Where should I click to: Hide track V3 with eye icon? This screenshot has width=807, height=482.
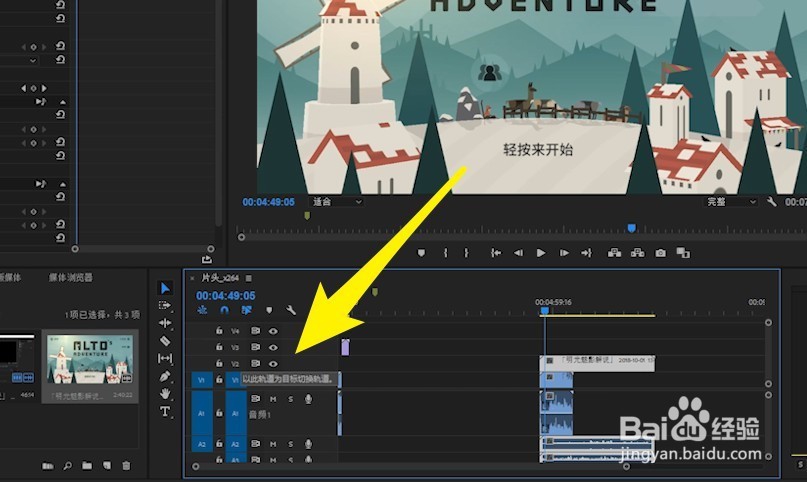(x=273, y=347)
